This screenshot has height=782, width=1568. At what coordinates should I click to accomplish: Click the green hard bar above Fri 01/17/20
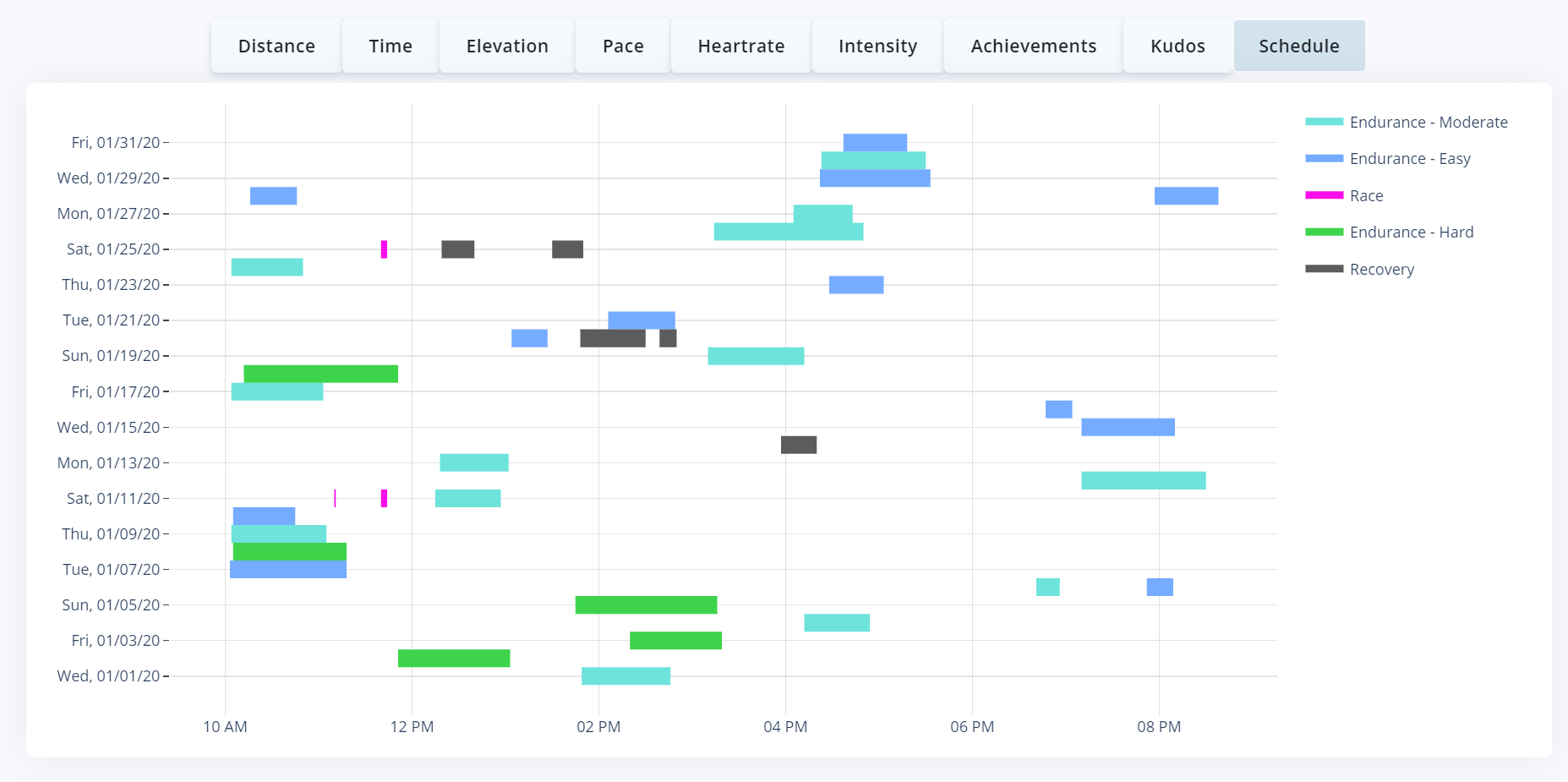tap(320, 374)
